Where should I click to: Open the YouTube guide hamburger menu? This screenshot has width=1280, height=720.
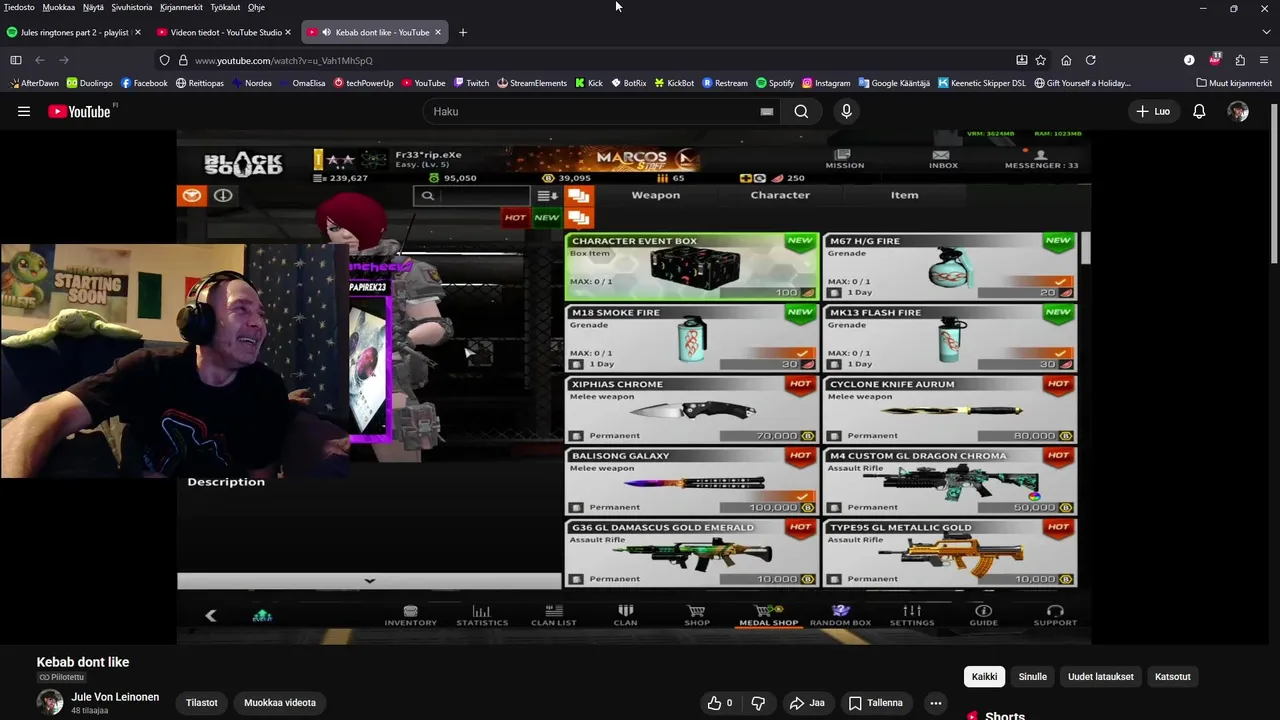(24, 111)
